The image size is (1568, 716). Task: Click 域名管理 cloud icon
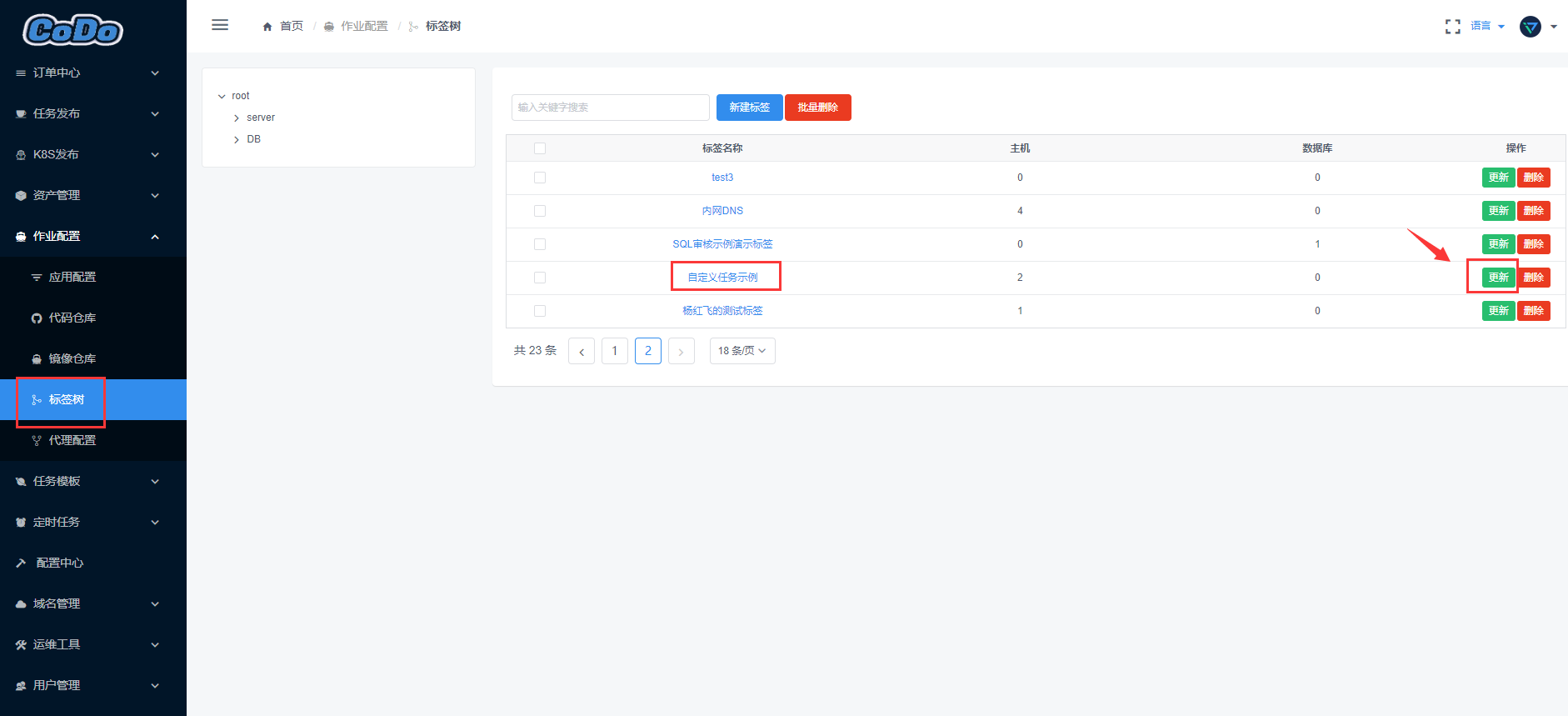coord(21,604)
